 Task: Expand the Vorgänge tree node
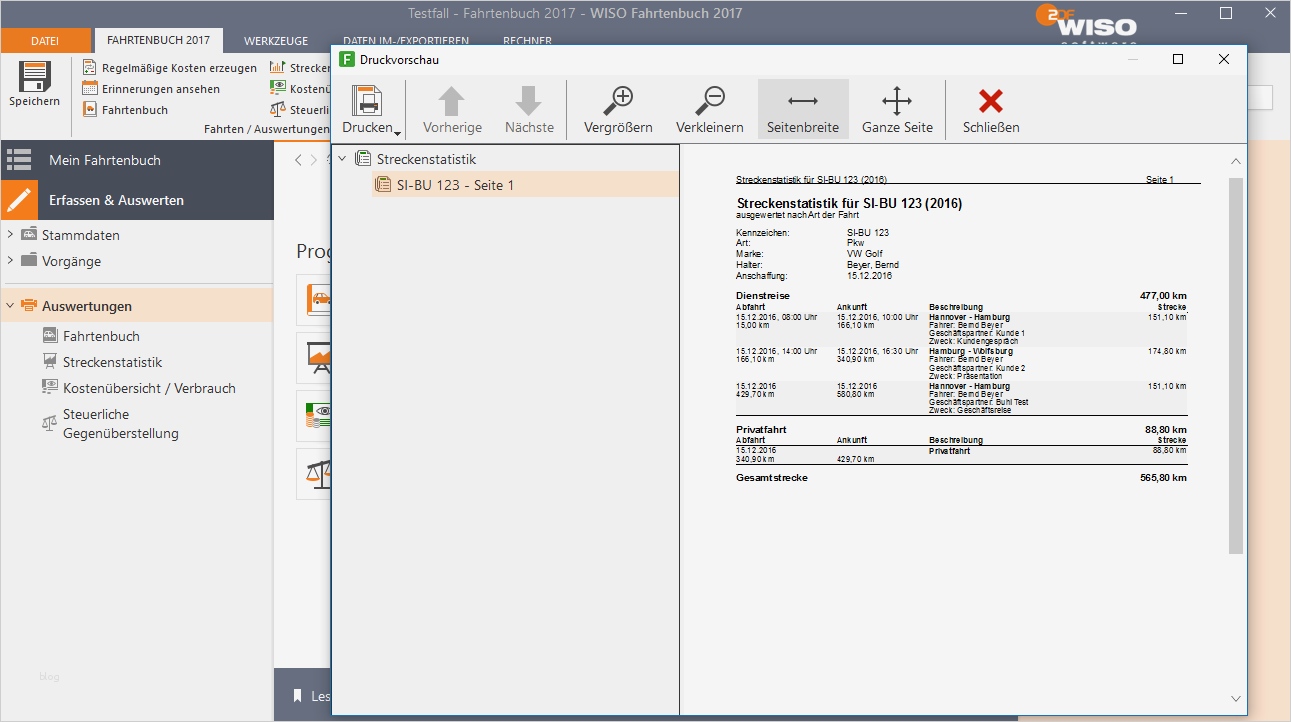pos(10,261)
